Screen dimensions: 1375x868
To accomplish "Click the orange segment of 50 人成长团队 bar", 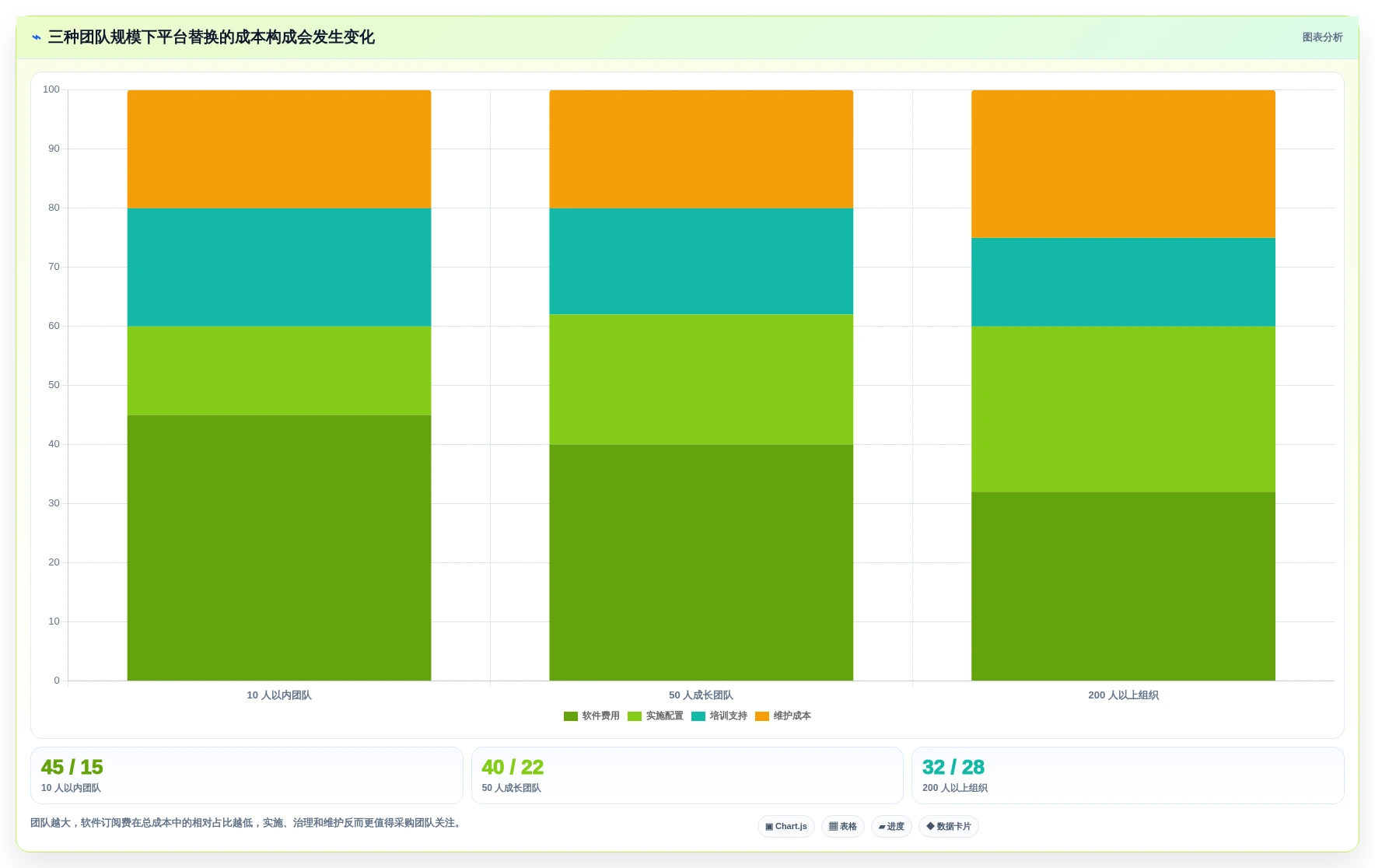I will [x=701, y=149].
